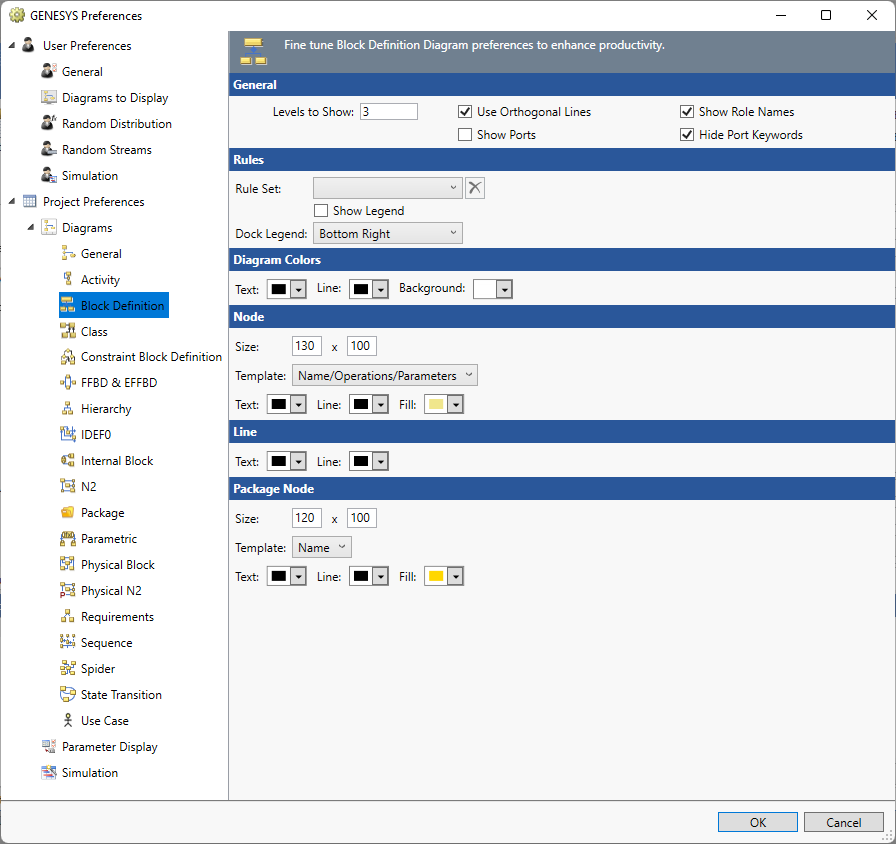The height and width of the screenshot is (844, 896).
Task: Click the Levels to Show input field
Action: click(x=388, y=112)
